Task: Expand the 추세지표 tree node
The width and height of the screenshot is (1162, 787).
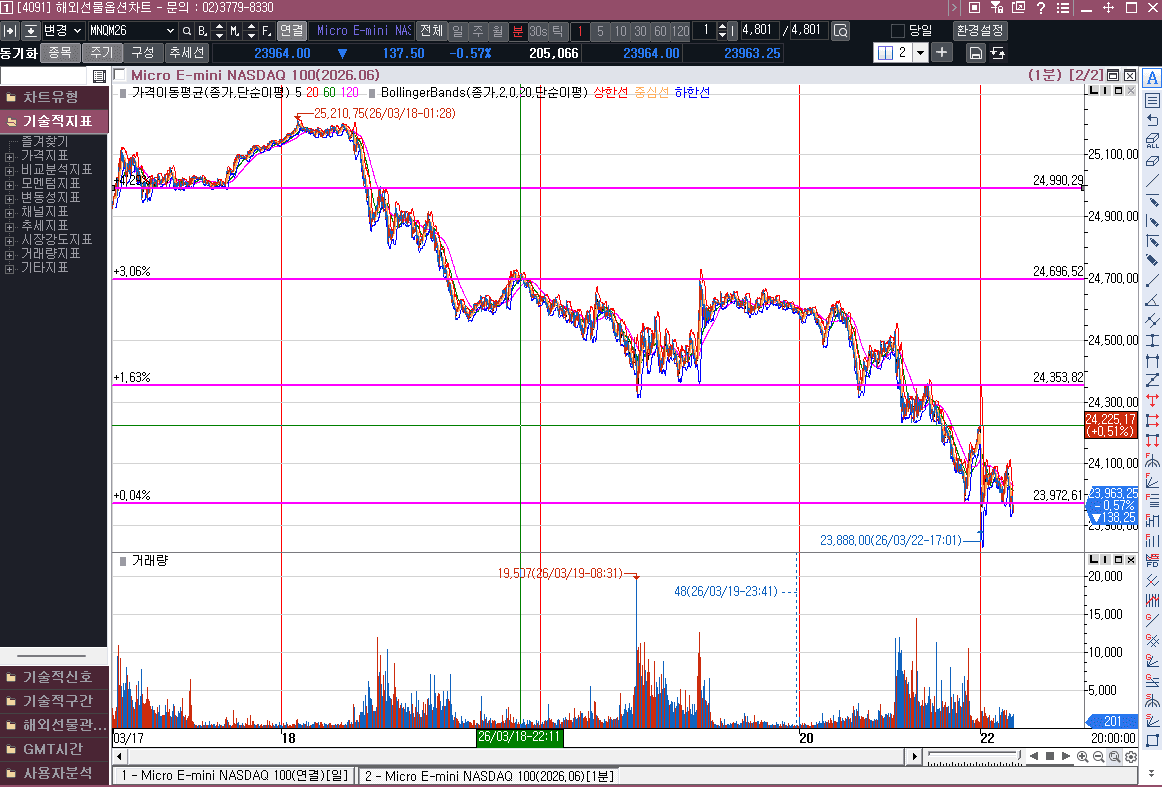Action: click(10, 226)
